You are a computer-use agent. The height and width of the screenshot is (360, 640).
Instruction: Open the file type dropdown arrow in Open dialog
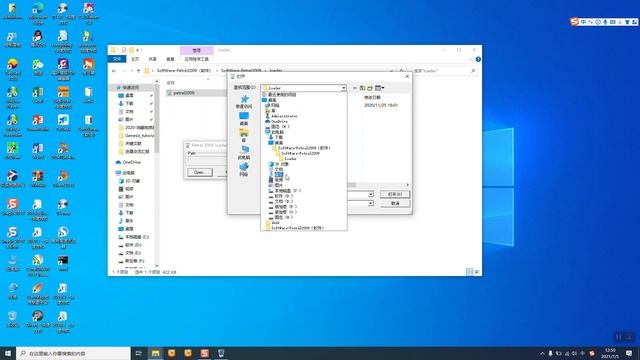pos(371,203)
